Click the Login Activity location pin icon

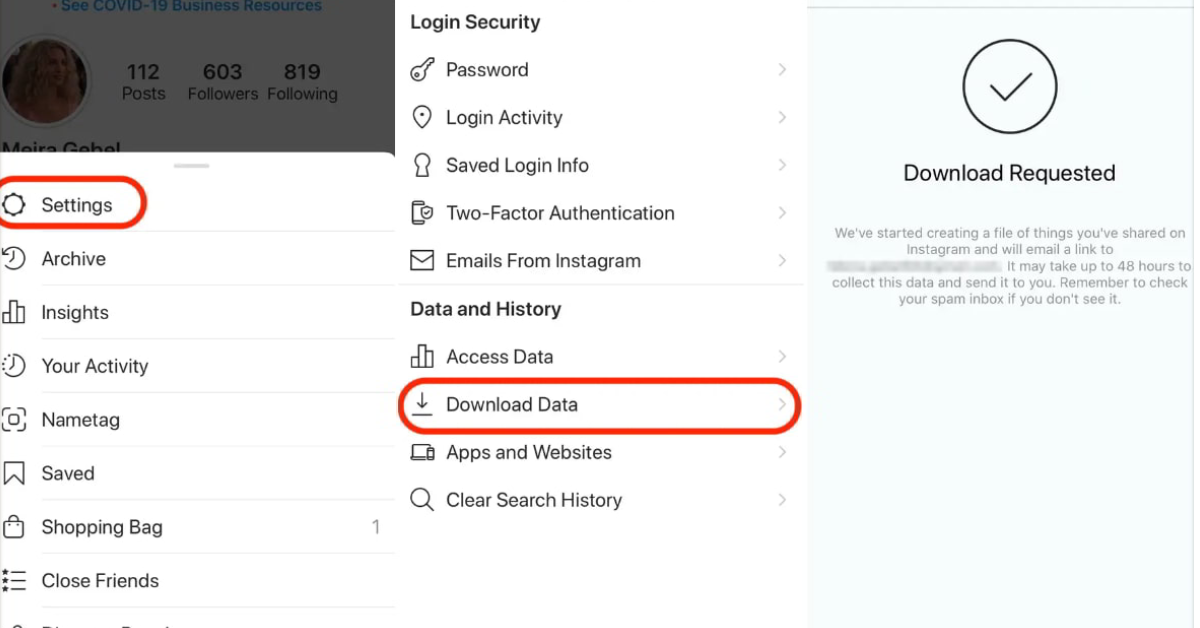(421, 117)
